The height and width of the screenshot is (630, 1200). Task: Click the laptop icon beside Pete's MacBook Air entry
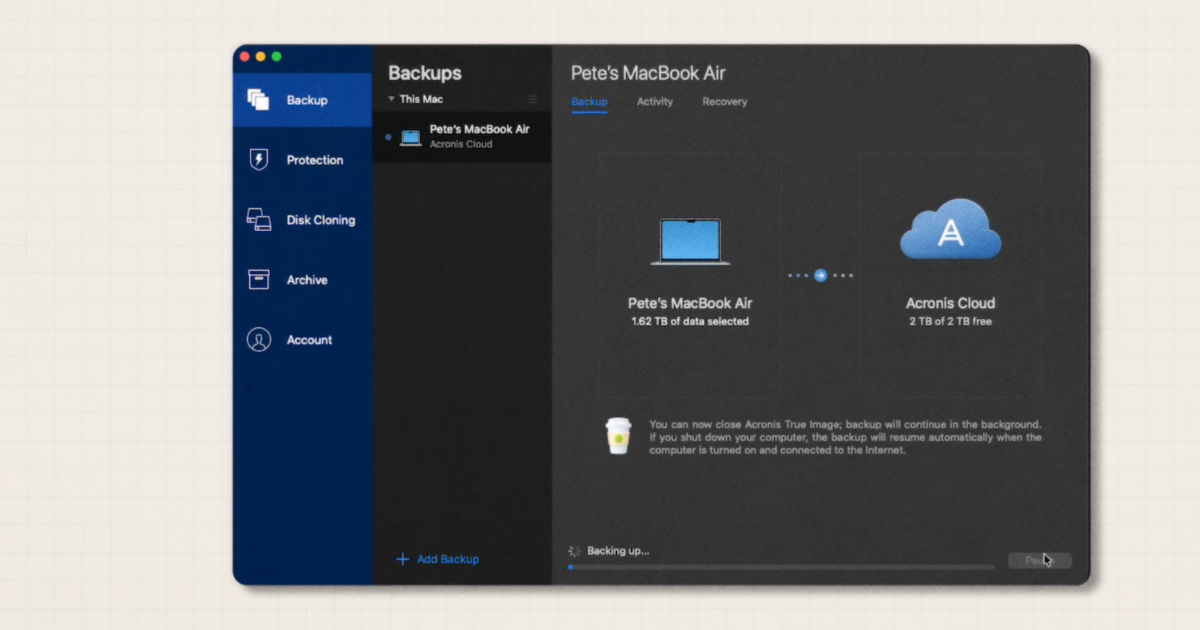(411, 138)
